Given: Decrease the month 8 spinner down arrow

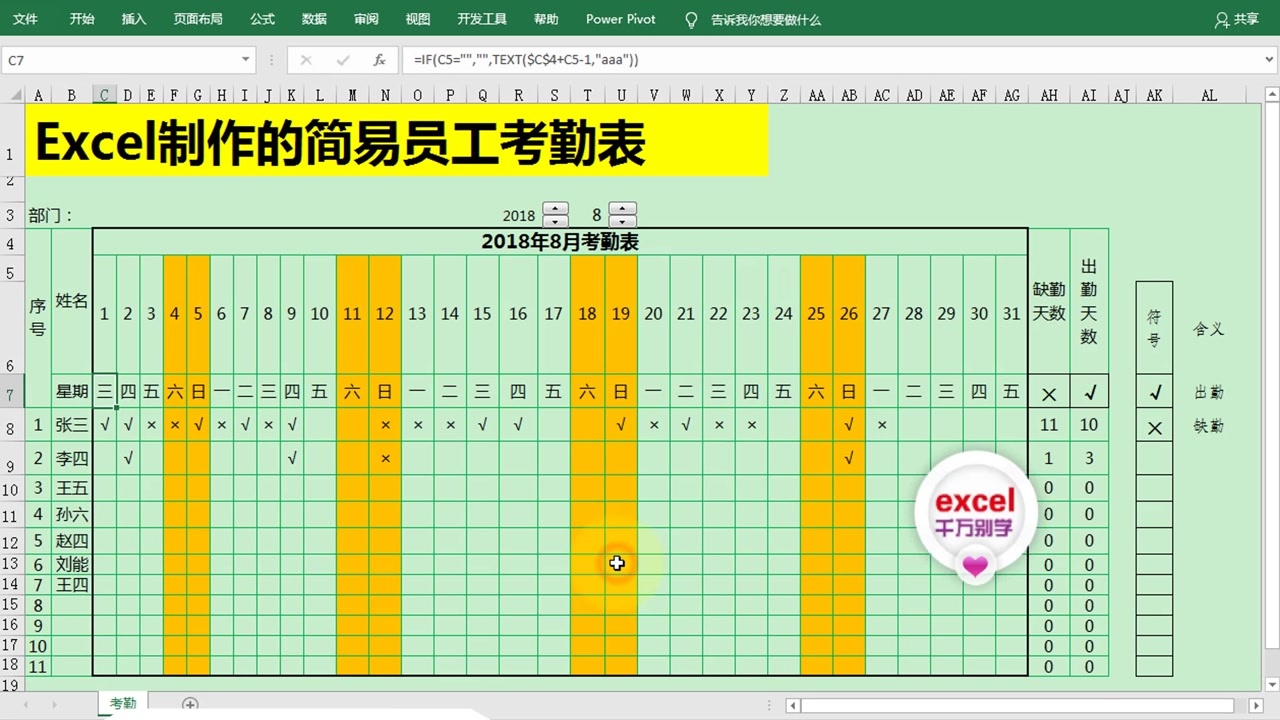Looking at the screenshot, I should pyautogui.click(x=622, y=221).
